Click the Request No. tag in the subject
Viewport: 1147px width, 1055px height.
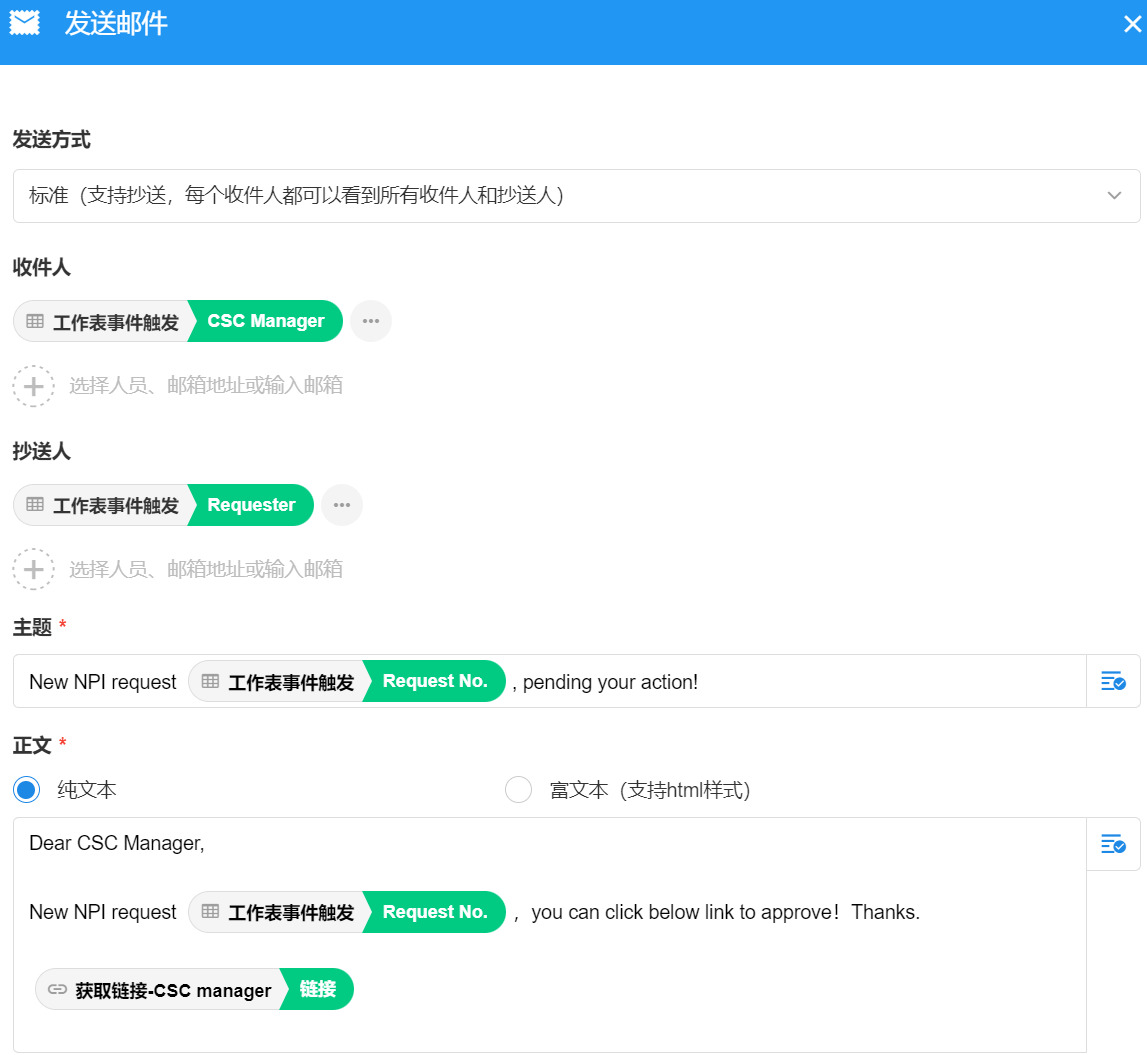pos(434,681)
